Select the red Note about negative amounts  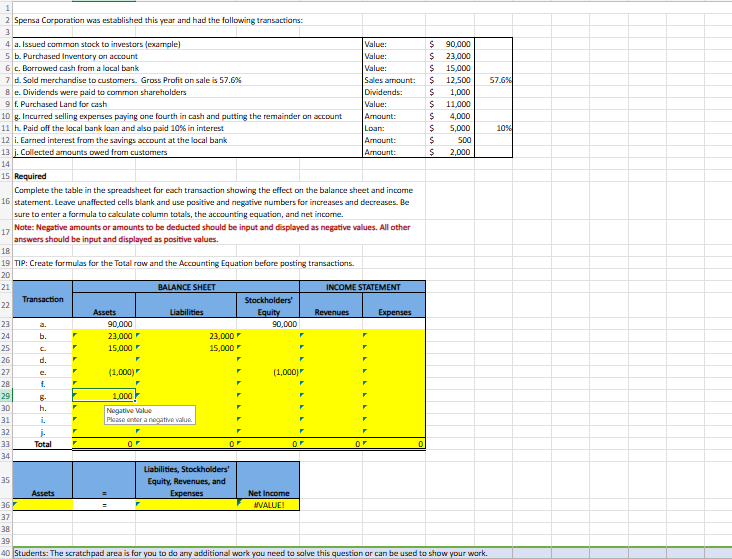click(x=212, y=233)
